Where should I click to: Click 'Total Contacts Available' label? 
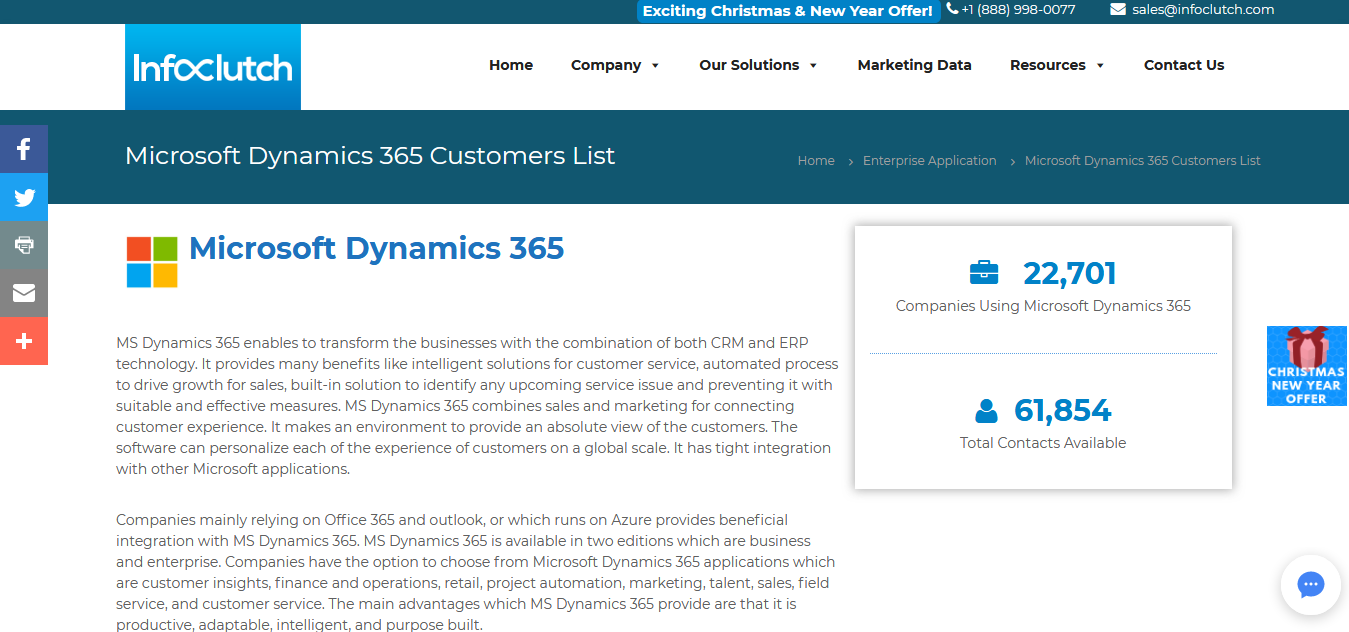(x=1043, y=443)
